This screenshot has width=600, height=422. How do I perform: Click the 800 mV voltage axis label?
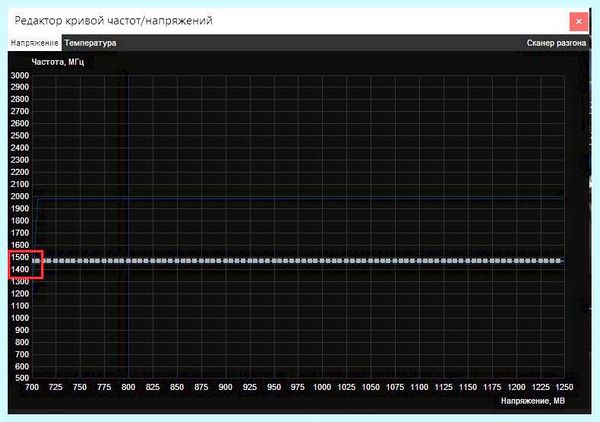128,387
